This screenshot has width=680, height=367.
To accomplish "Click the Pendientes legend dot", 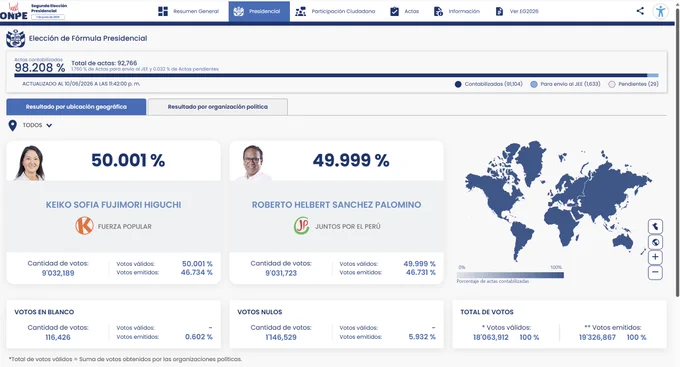I will pos(611,84).
